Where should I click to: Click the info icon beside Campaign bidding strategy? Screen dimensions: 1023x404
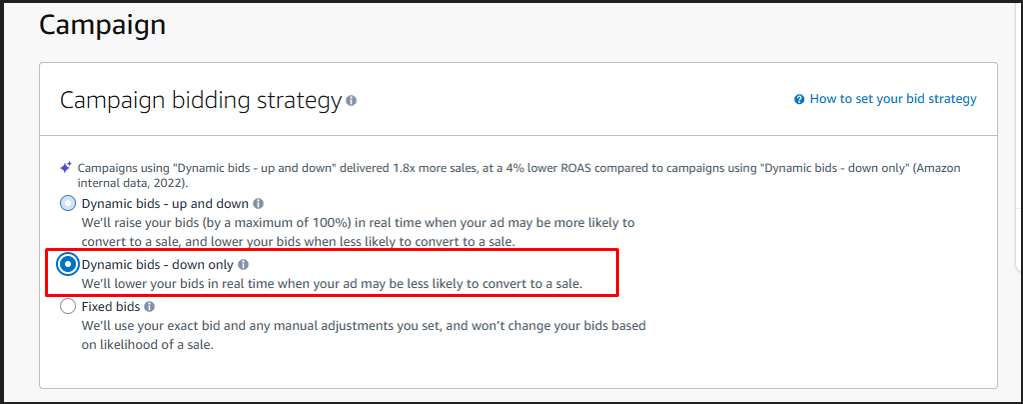click(x=351, y=101)
